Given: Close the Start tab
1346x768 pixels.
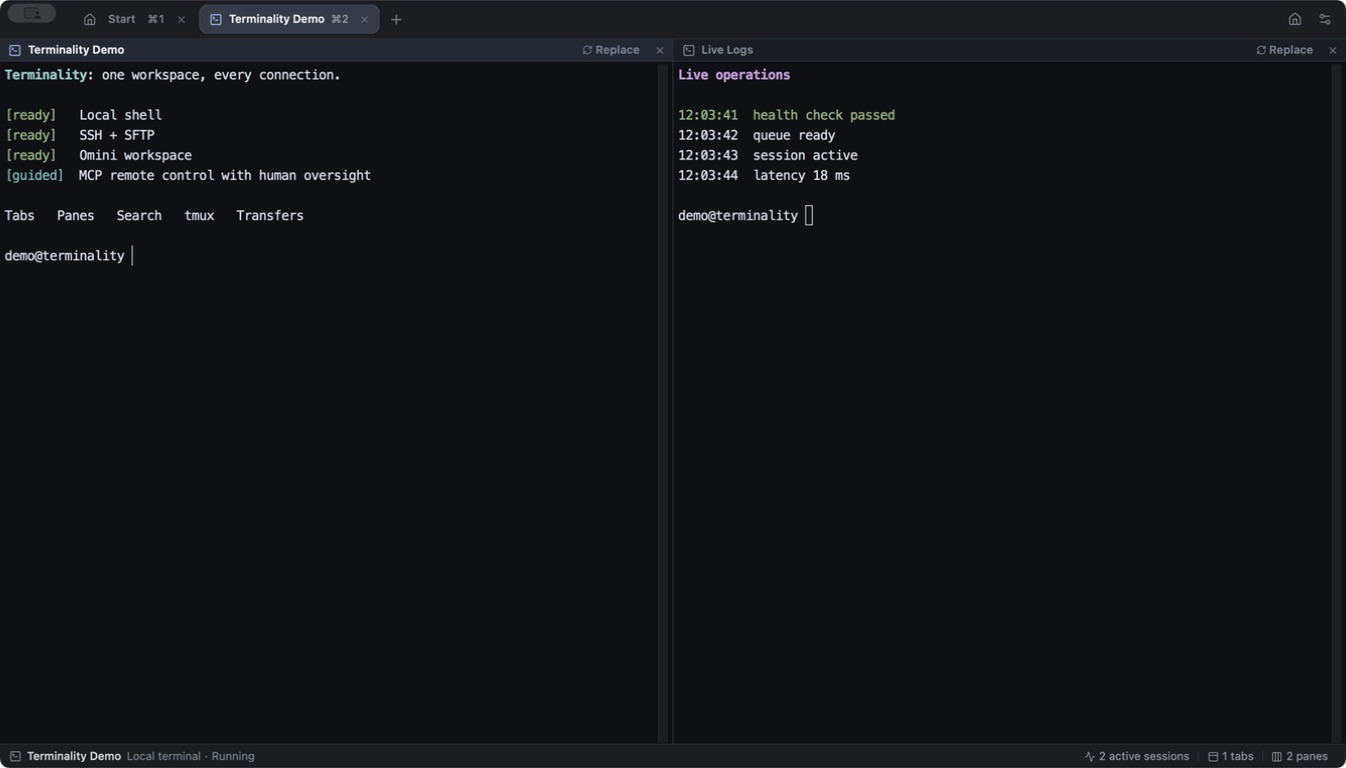Looking at the screenshot, I should point(181,19).
